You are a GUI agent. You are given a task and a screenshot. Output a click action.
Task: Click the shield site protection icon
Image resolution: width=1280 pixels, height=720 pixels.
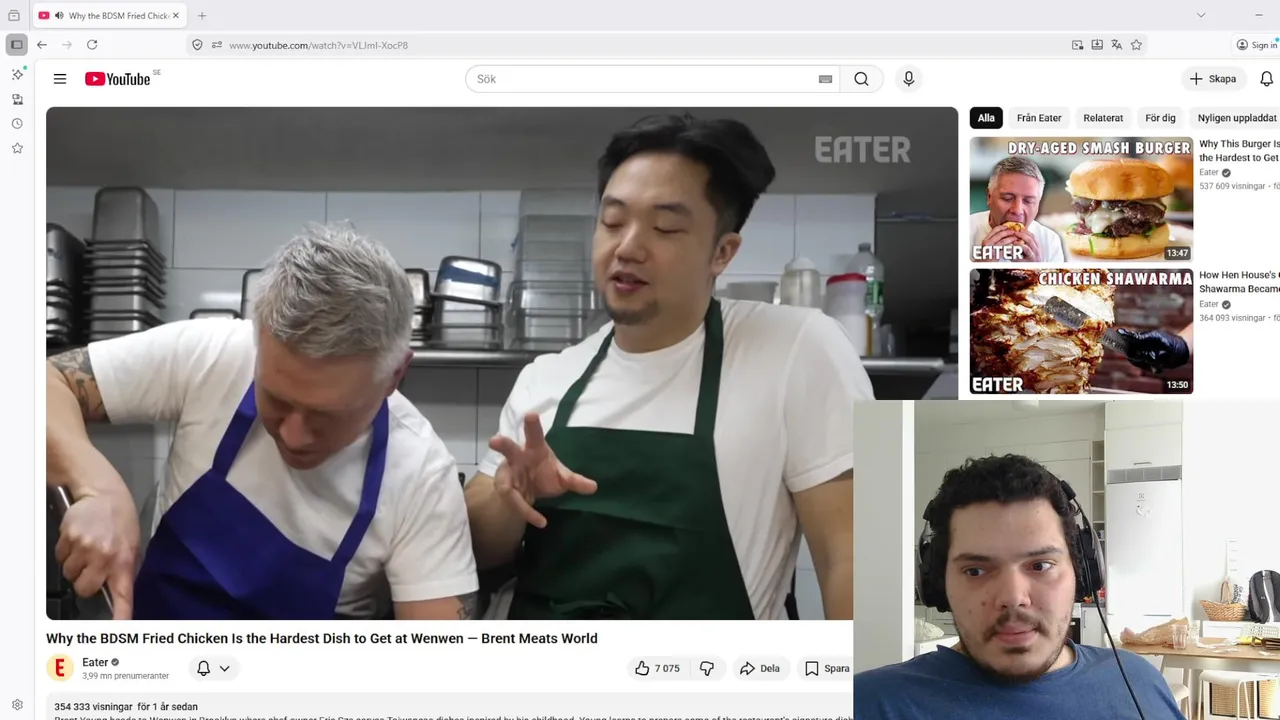(197, 45)
